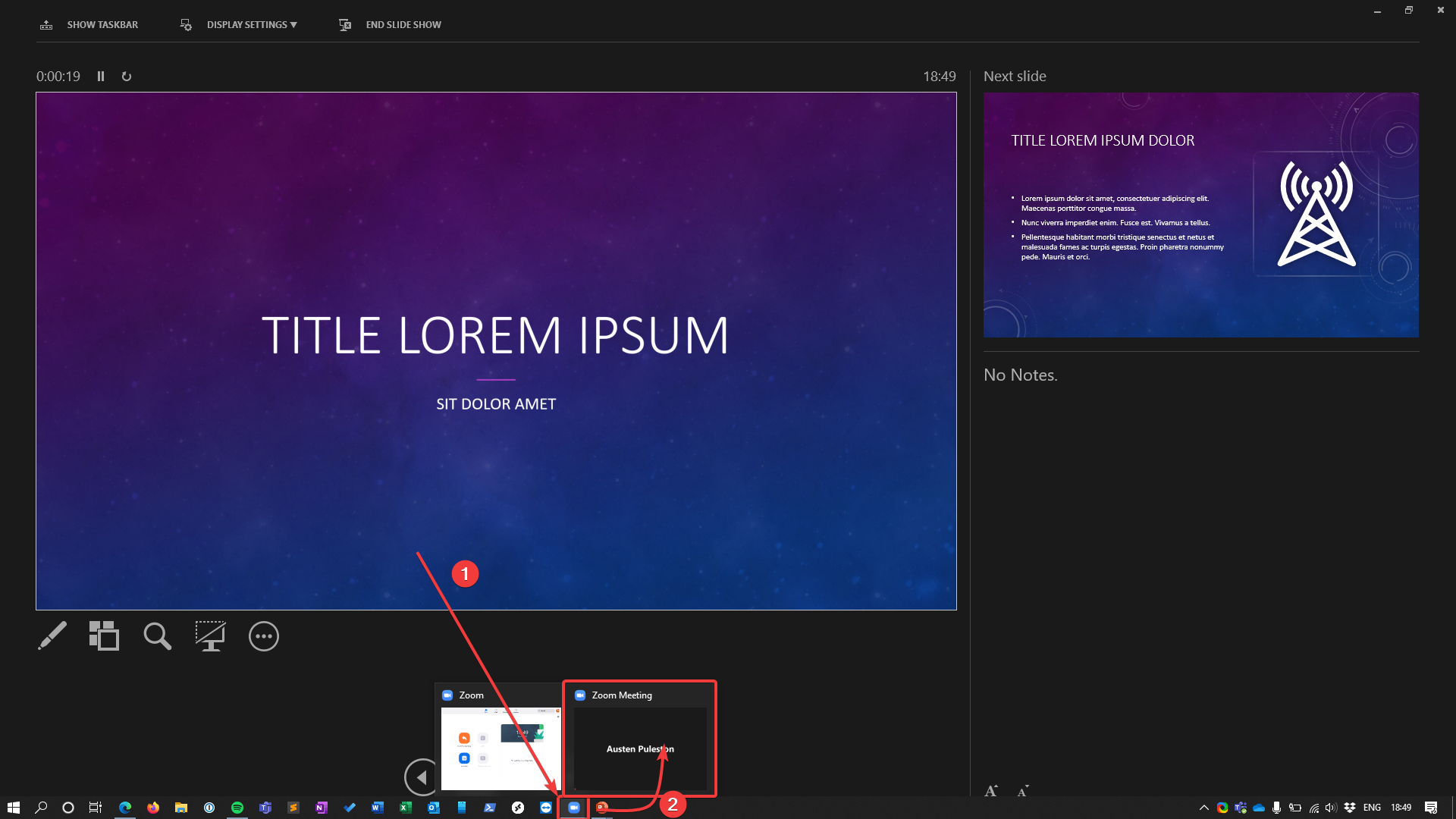Select the Zoom Meeting window thumbnail
The height and width of the screenshot is (819, 1456).
pyautogui.click(x=639, y=739)
